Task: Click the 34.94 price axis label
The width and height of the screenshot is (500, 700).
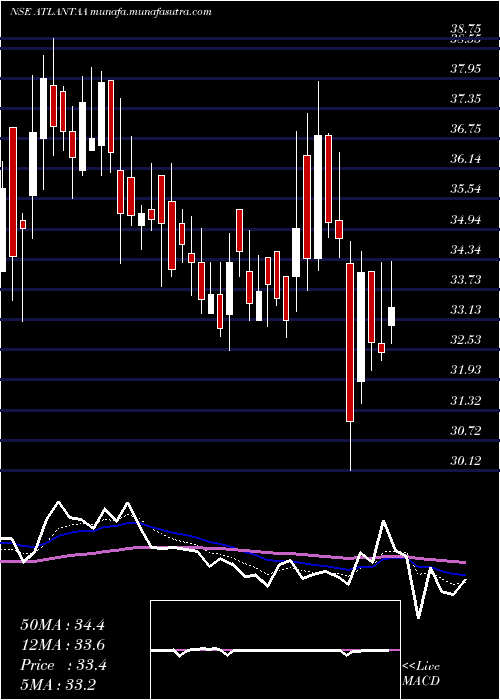Action: point(466,219)
